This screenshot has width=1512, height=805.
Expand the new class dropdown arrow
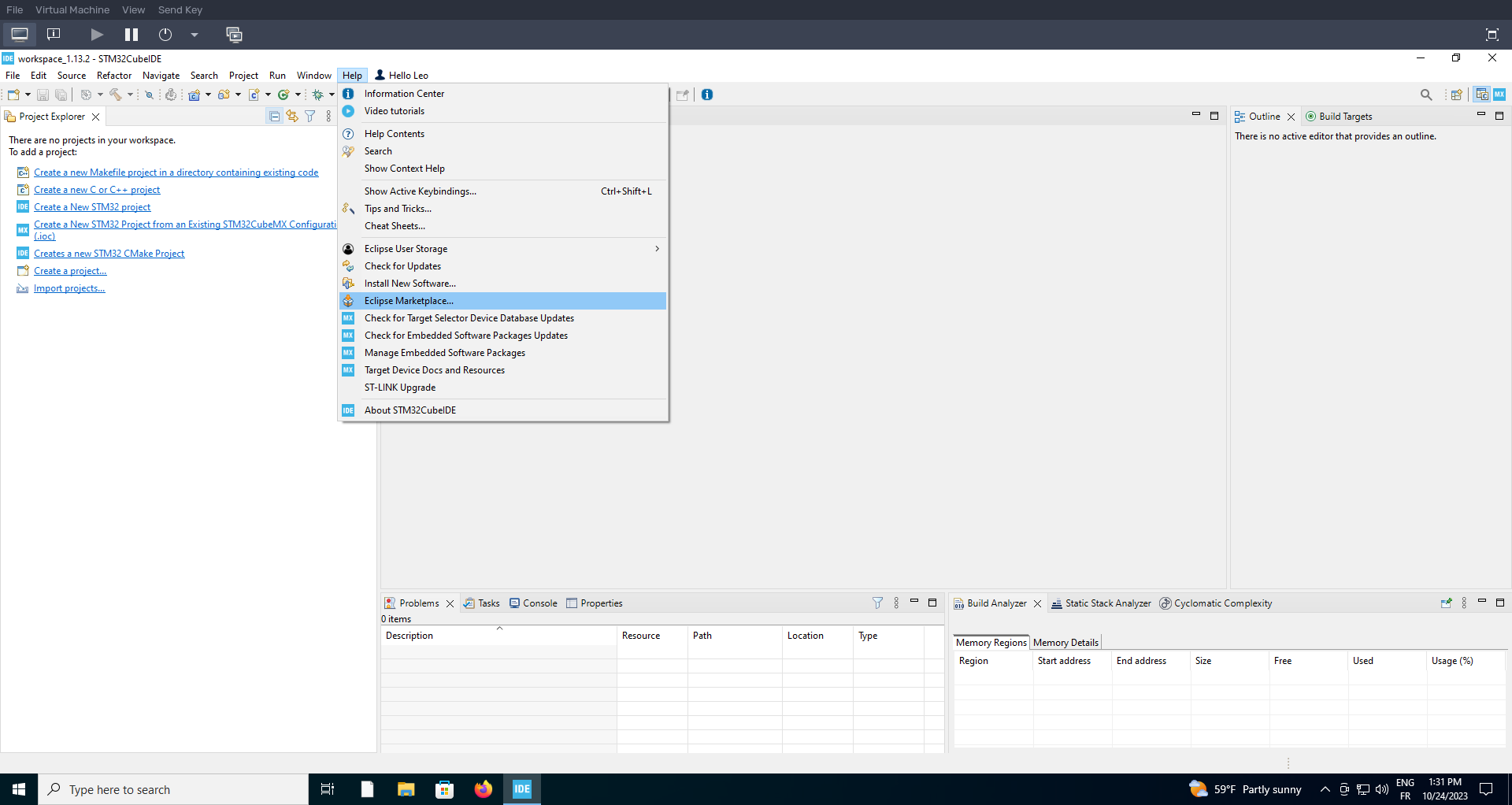[298, 95]
